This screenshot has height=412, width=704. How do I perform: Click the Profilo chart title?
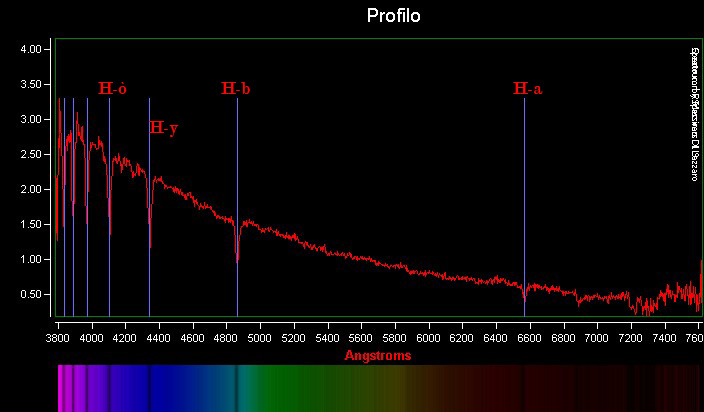tap(393, 16)
